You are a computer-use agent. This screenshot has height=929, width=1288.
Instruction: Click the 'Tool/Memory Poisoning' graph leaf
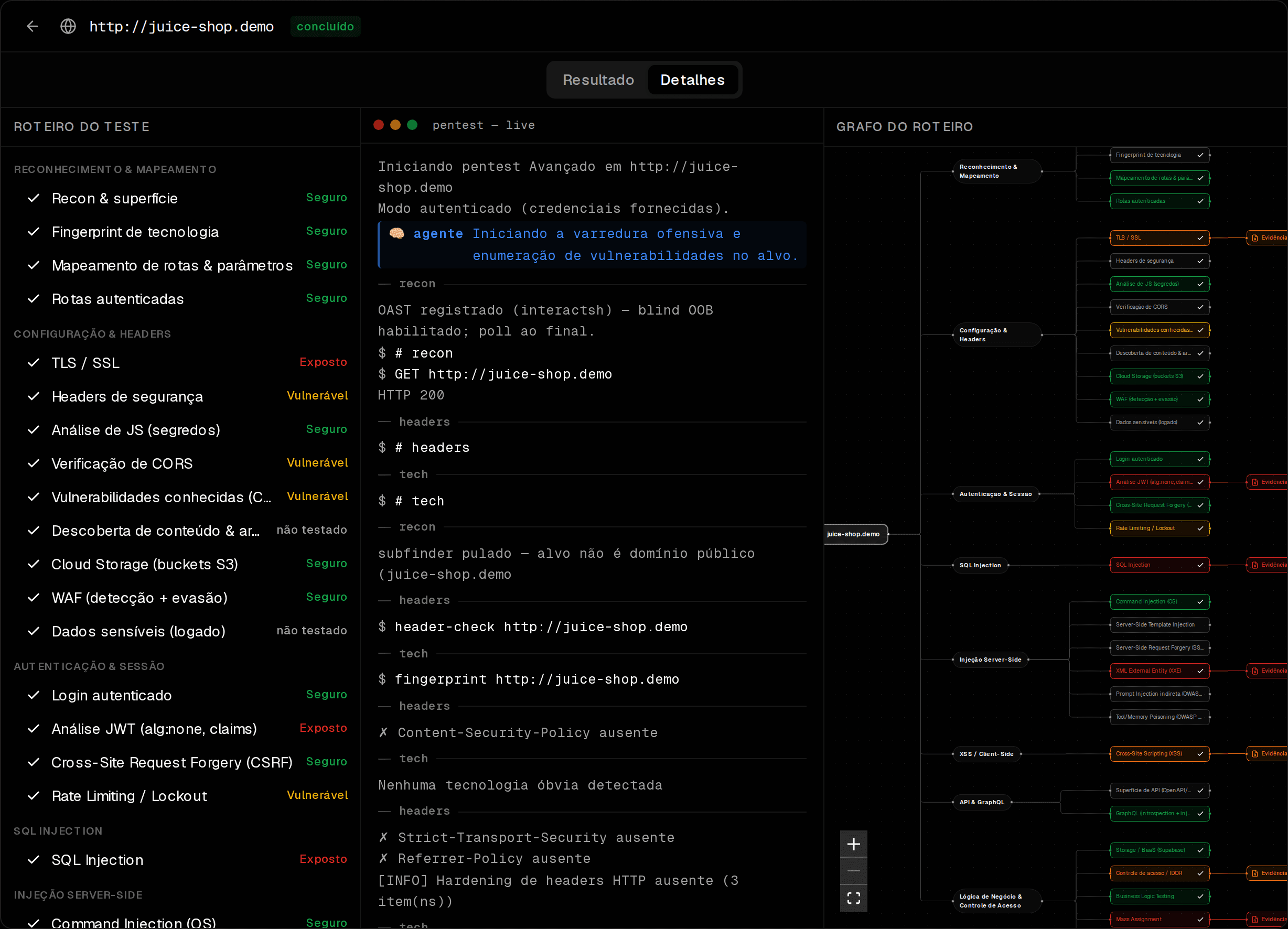click(x=1160, y=717)
